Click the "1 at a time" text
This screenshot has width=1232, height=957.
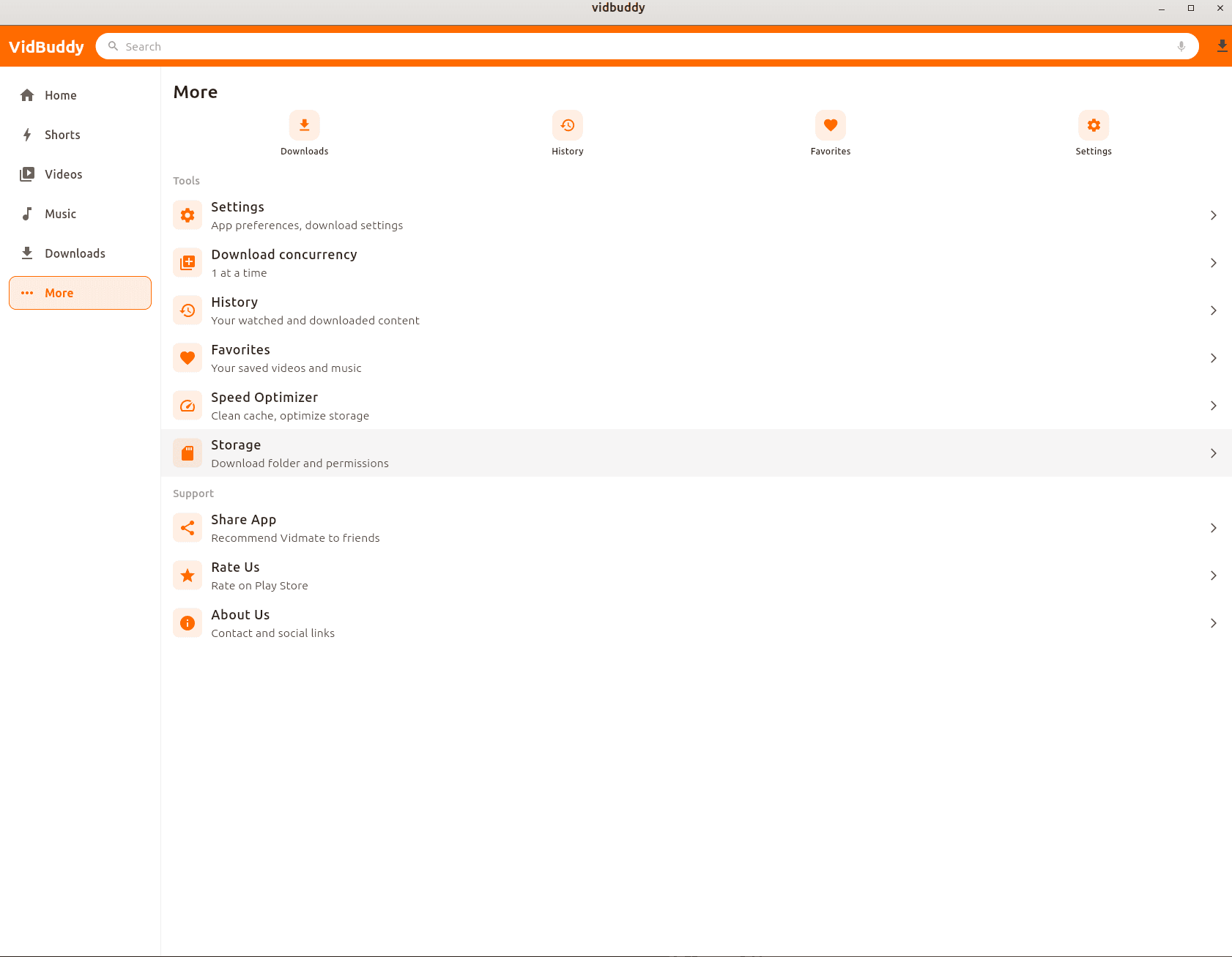[x=239, y=273]
